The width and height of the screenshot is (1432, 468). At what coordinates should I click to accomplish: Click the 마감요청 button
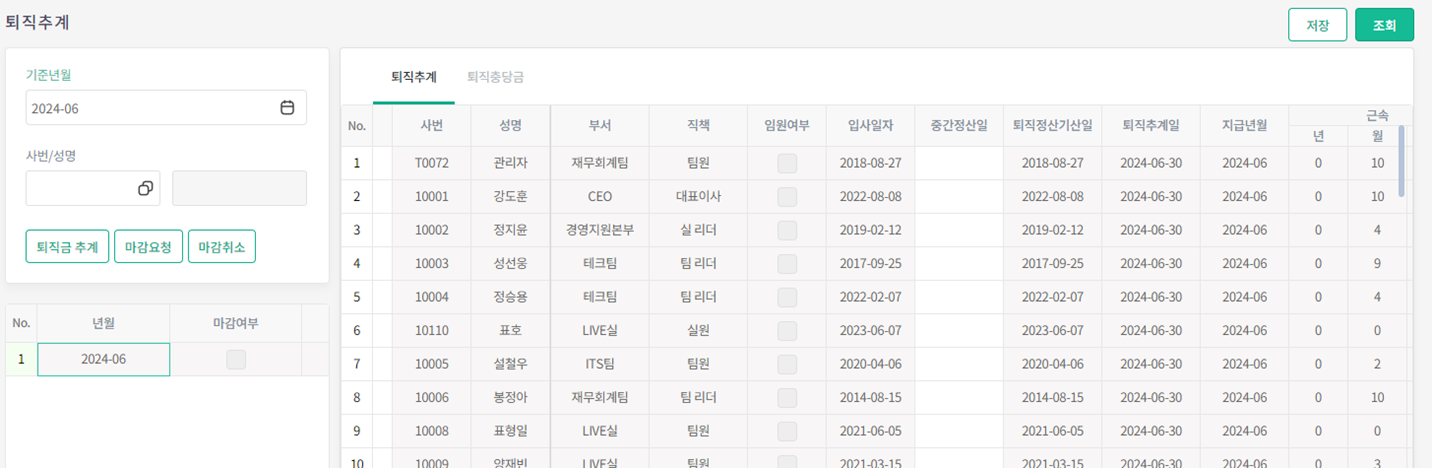click(148, 246)
